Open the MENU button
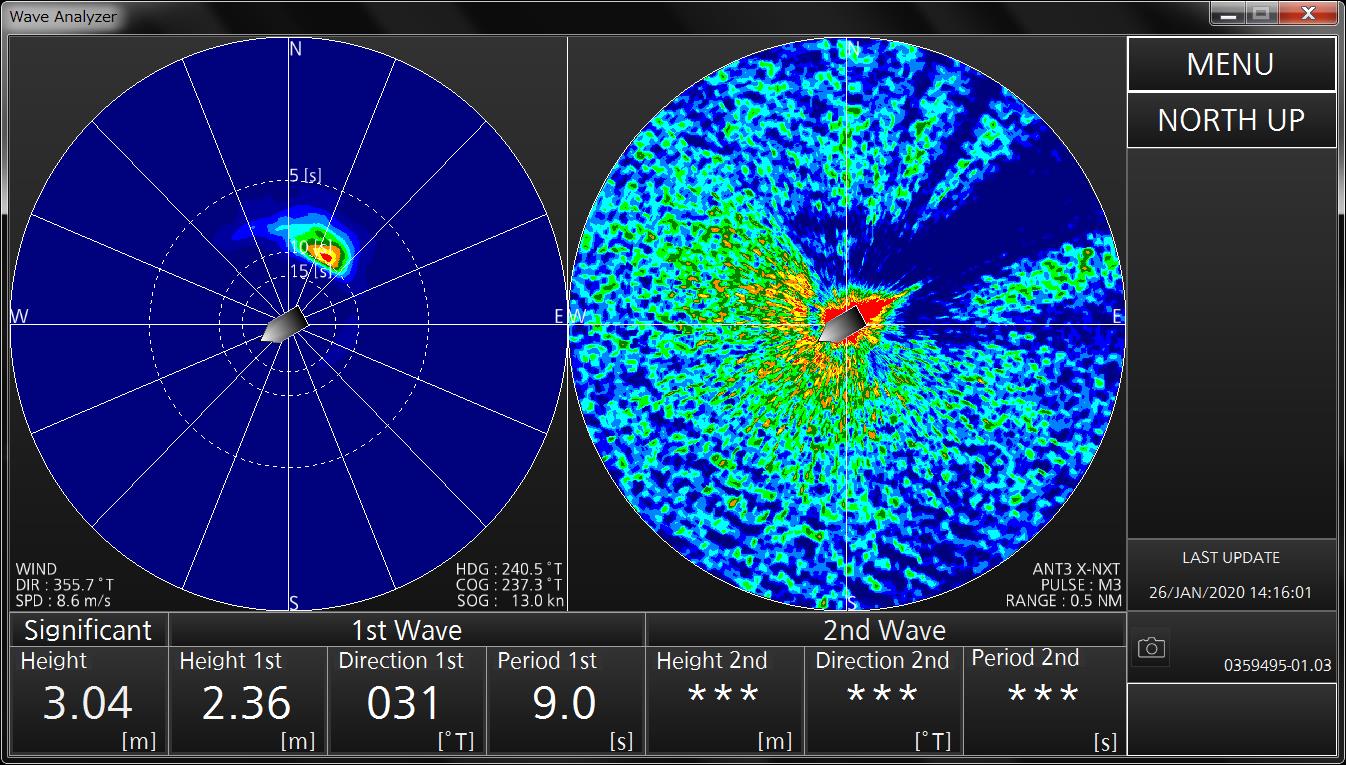Image resolution: width=1346 pixels, height=765 pixels. point(1231,65)
